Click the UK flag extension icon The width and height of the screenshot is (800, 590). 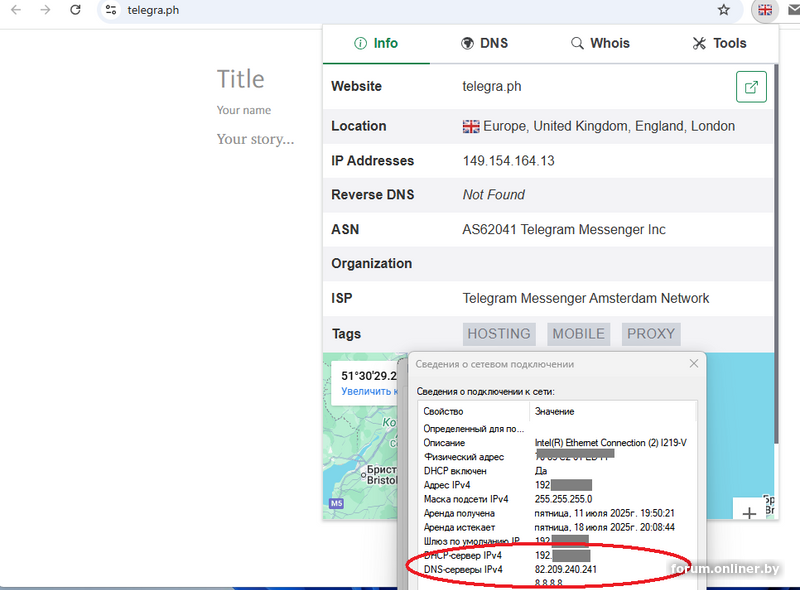click(765, 10)
